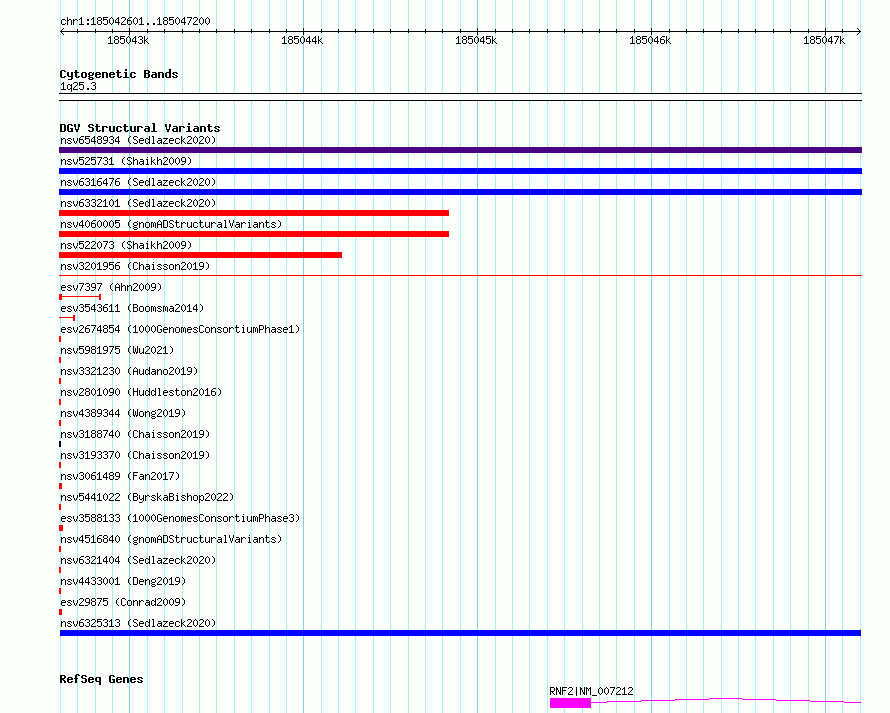Select variant label nsv4516840 (gnomADStructuralVariants)
890x713 pixels.
click(x=171, y=539)
